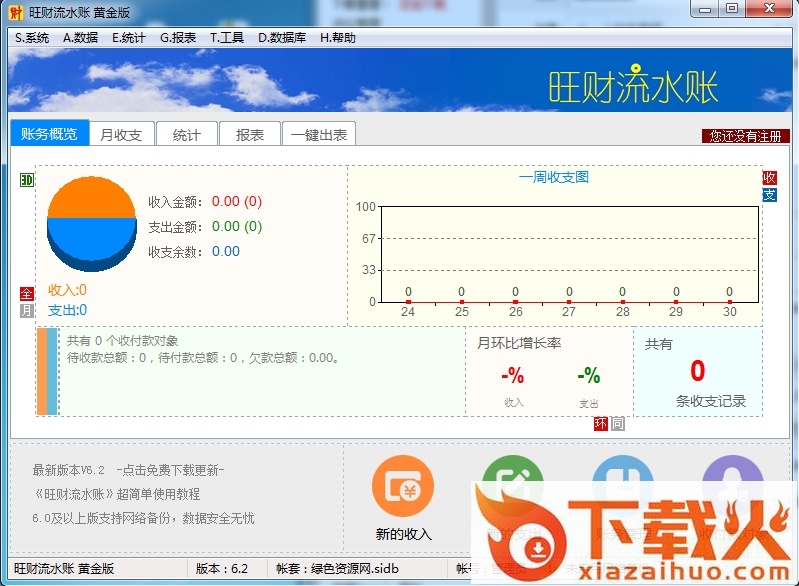This screenshot has height=586, width=799.
Task: Click the 一周收支图 chart title
Action: [x=554, y=177]
